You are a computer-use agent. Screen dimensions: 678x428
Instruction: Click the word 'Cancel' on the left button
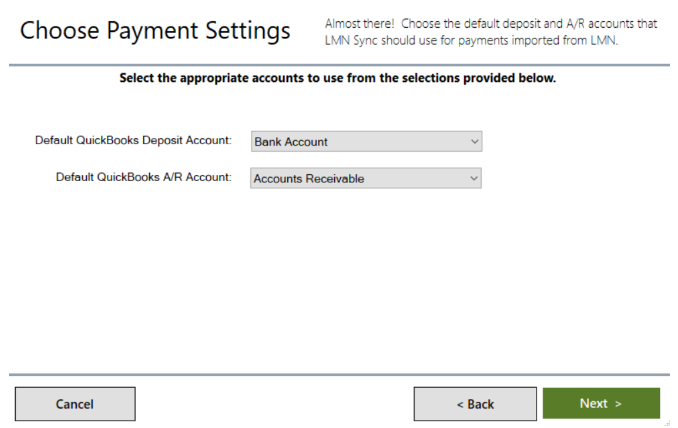pyautogui.click(x=74, y=404)
